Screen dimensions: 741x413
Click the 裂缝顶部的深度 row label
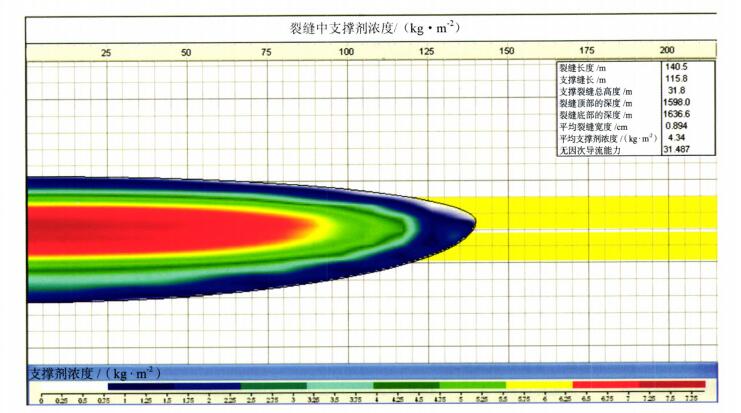(596, 103)
